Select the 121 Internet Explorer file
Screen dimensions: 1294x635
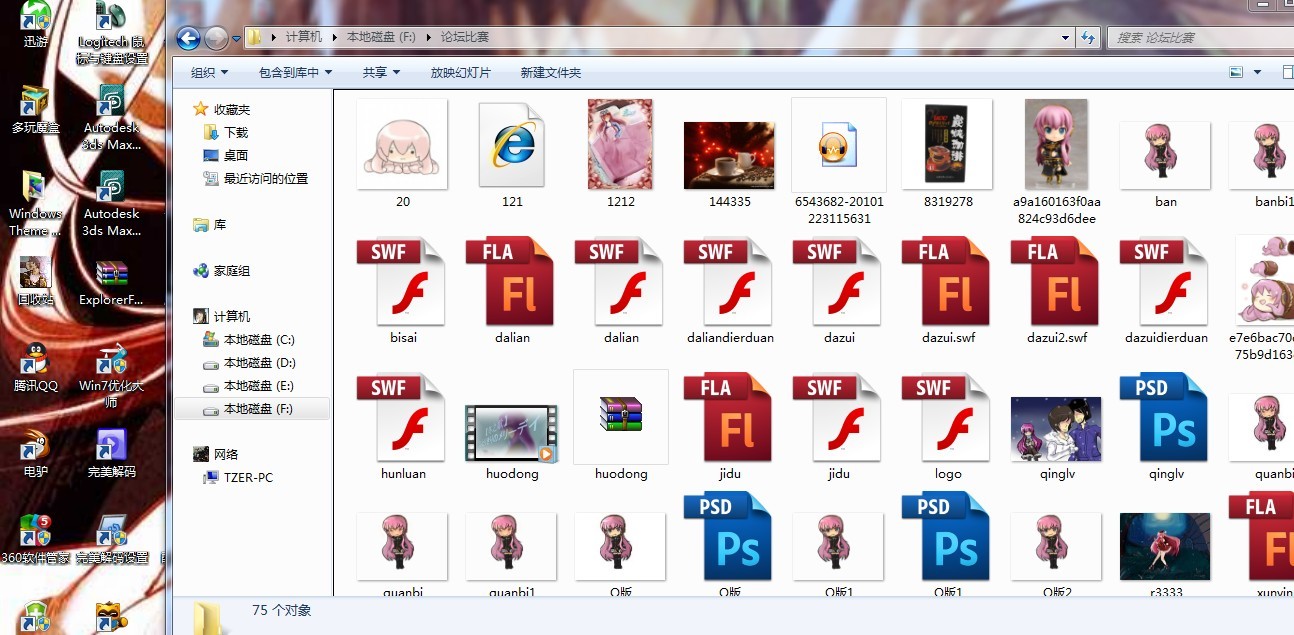[x=512, y=153]
